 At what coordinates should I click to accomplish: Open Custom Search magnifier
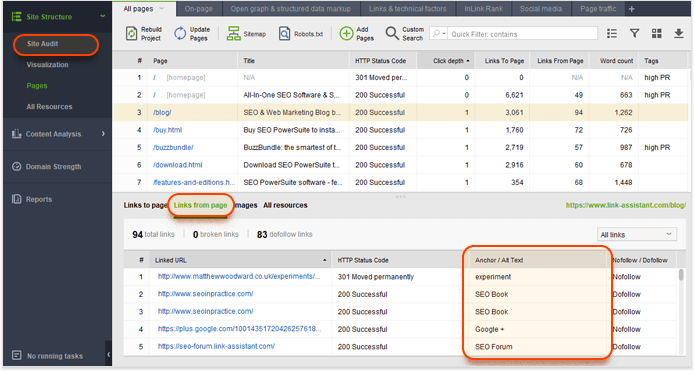pyautogui.click(x=392, y=33)
